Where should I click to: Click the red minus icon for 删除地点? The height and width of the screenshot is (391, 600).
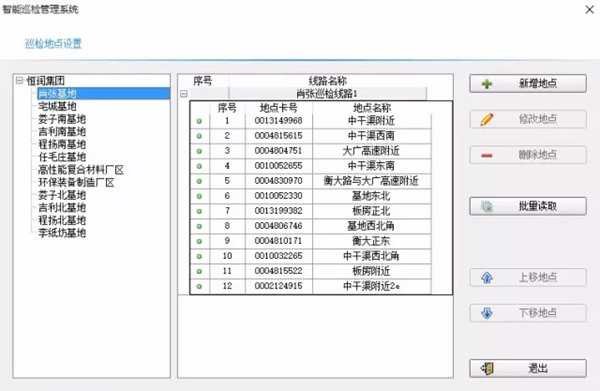point(487,155)
